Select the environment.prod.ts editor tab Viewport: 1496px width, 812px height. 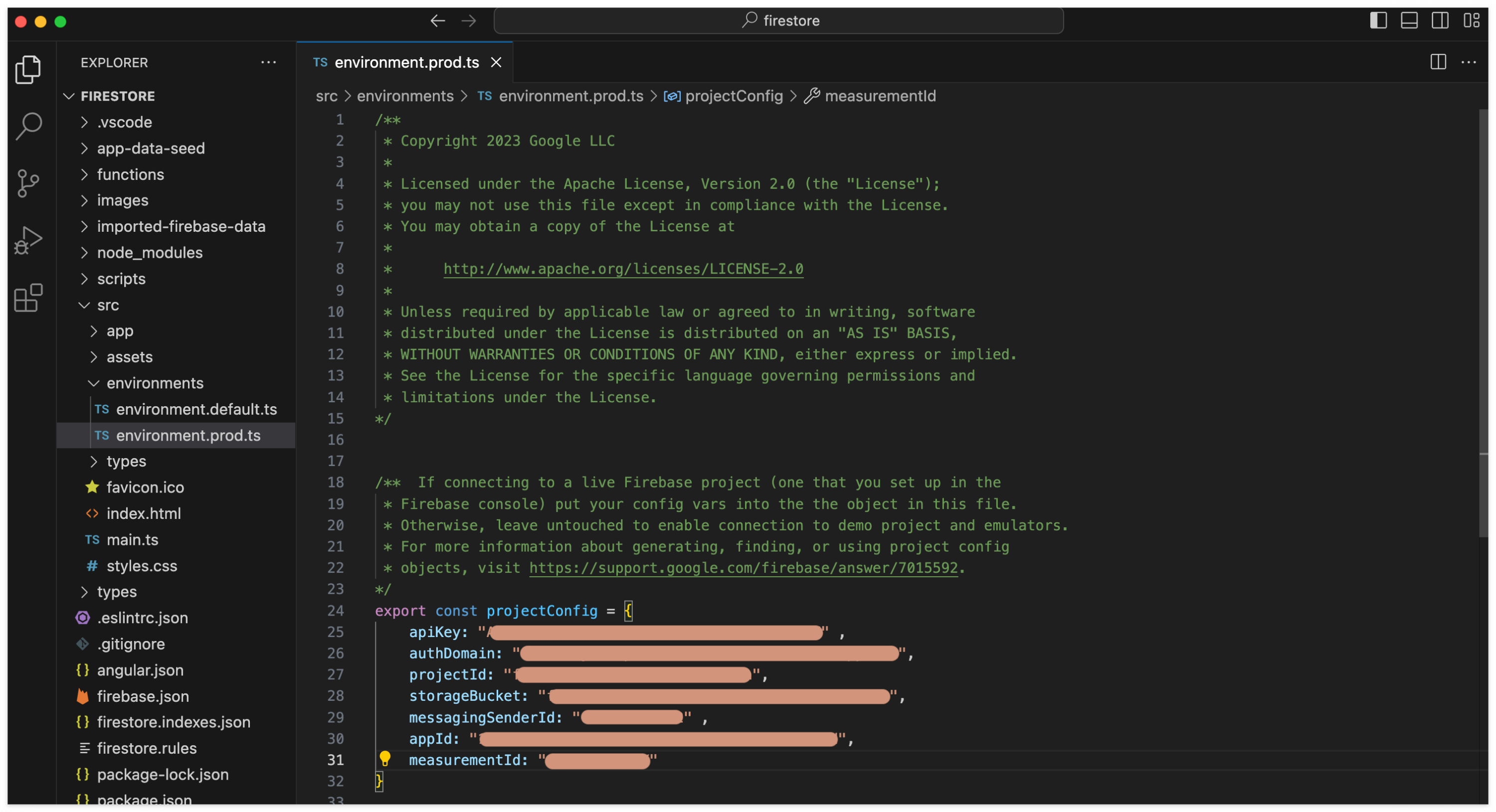(406, 62)
